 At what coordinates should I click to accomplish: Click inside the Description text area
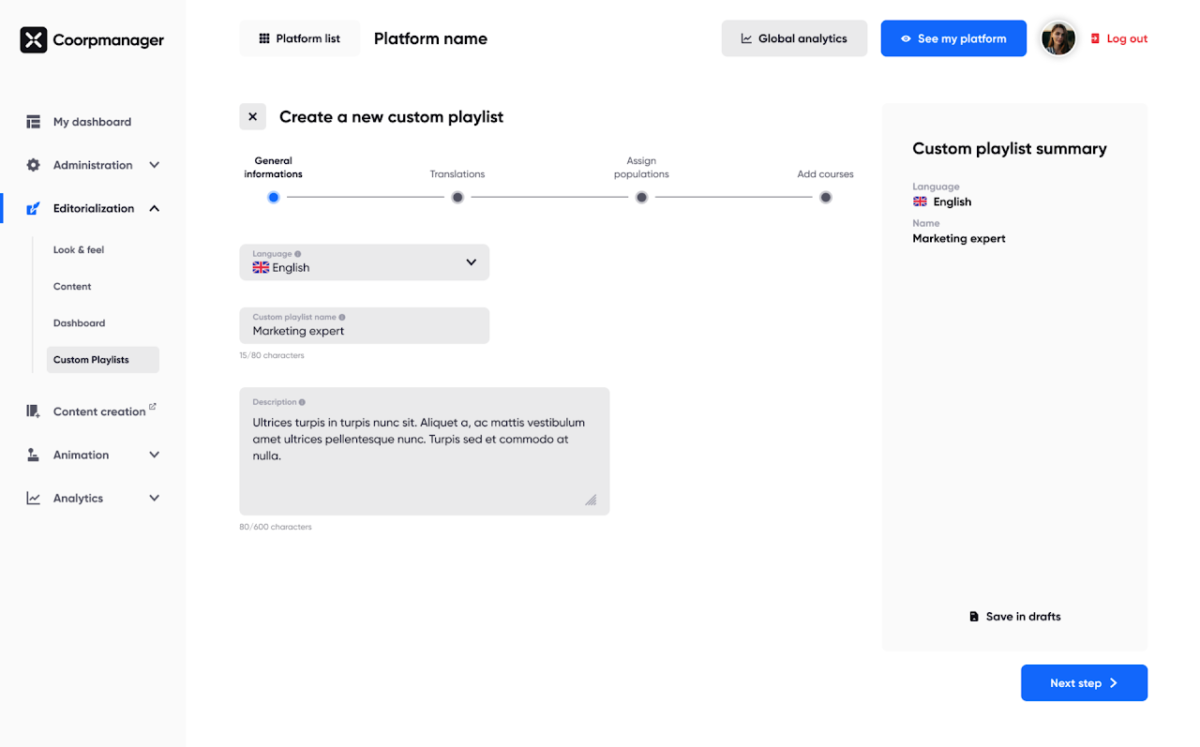click(424, 450)
